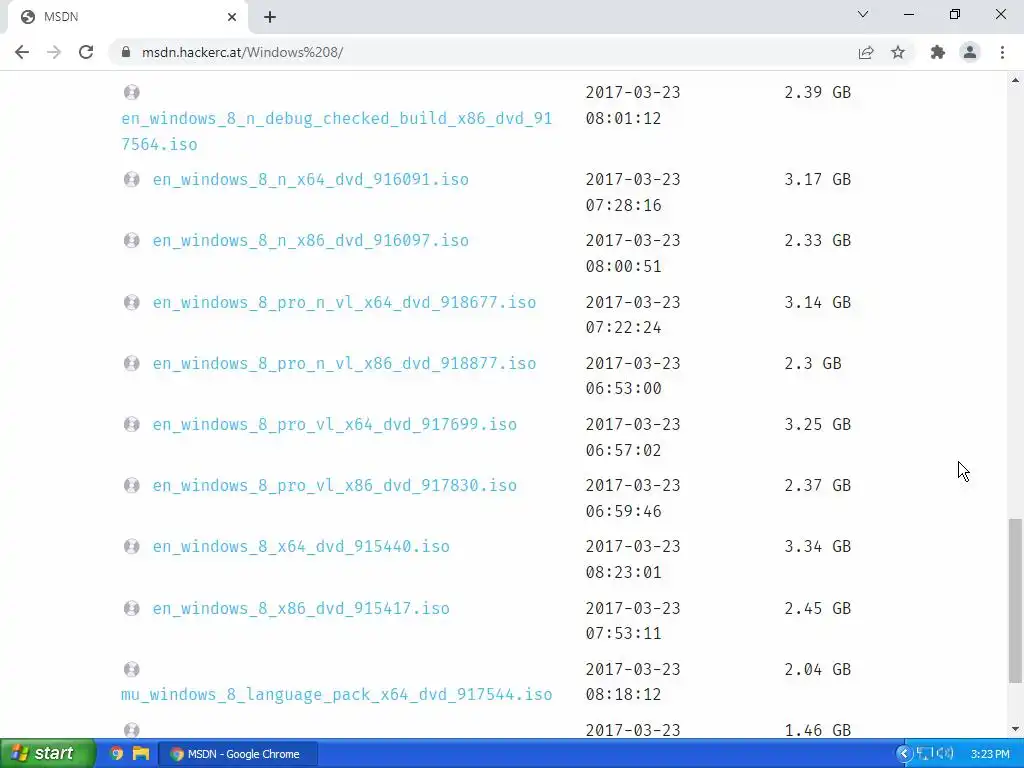Download en_windows_8_n_x86_dvd_916097.iso
The image size is (1024, 768).
[x=310, y=240]
